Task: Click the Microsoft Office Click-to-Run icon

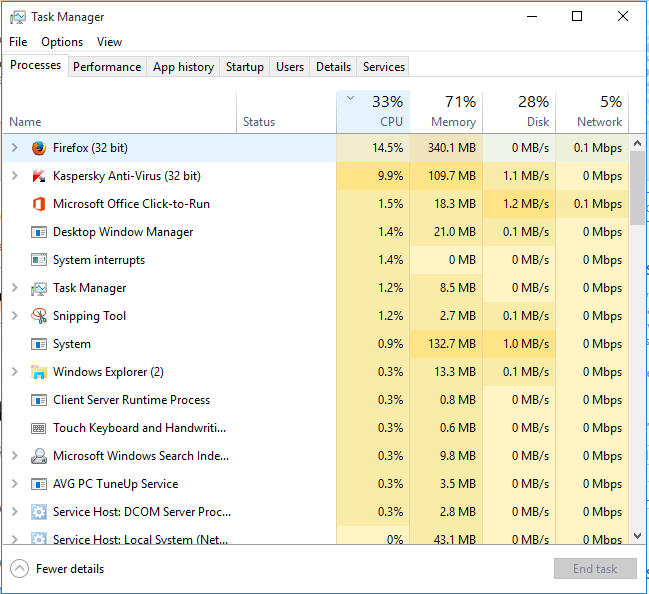Action: pyautogui.click(x=39, y=204)
